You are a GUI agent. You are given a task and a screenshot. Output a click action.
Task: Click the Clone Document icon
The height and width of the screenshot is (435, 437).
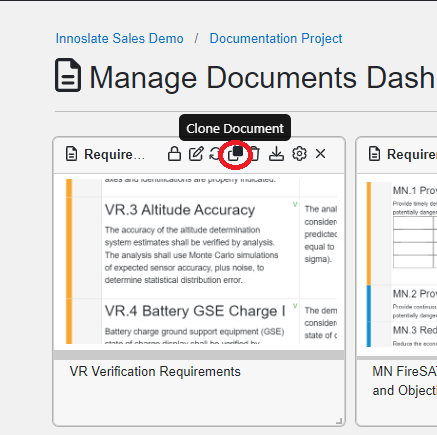(235, 154)
